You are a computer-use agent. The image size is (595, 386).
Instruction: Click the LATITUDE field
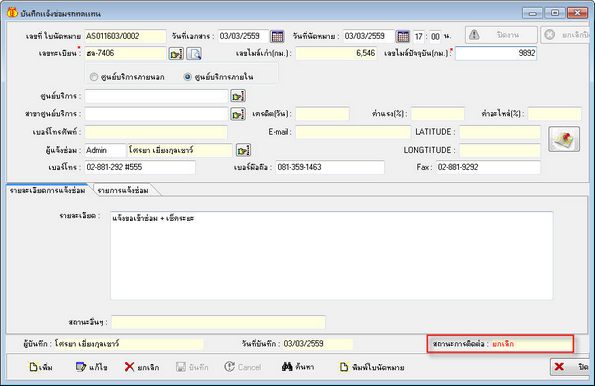pyautogui.click(x=500, y=132)
